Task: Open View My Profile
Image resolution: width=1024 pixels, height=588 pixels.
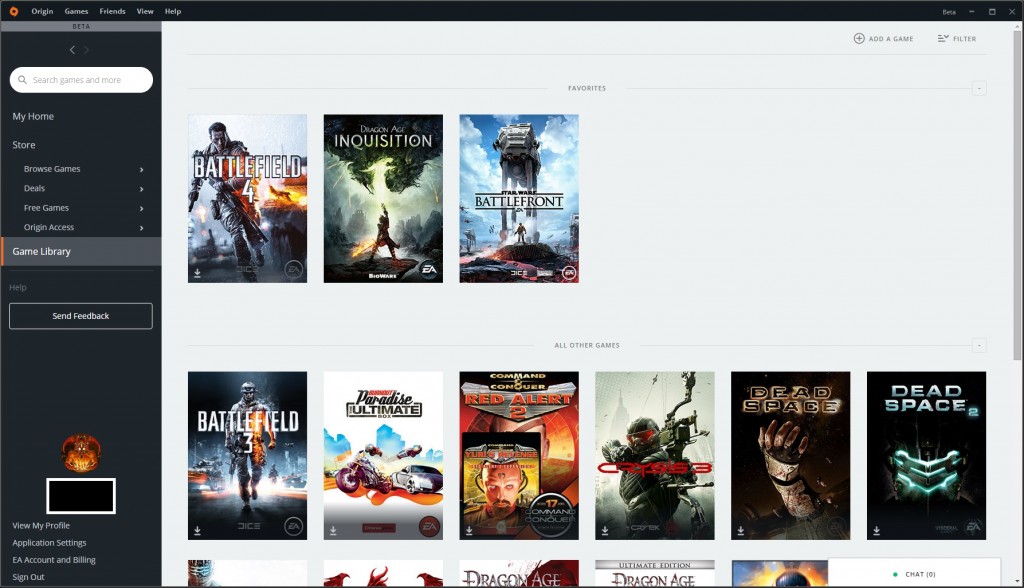Action: pos(41,525)
